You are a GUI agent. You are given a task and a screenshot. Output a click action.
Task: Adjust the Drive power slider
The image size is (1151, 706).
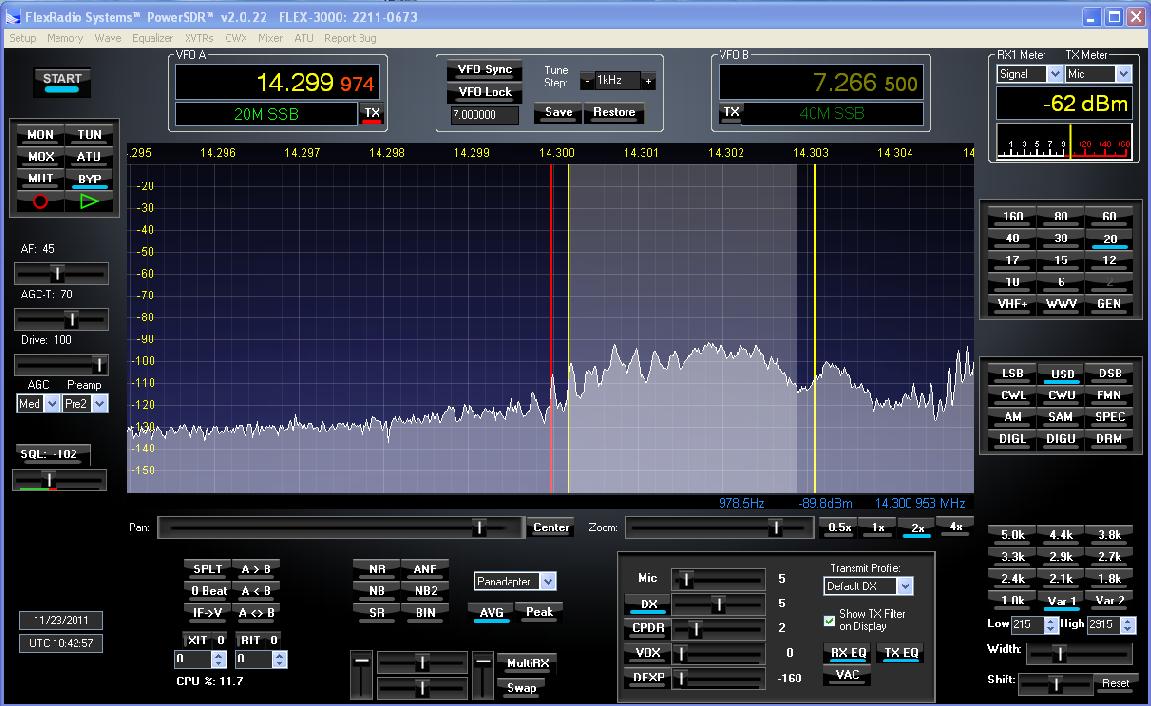click(62, 365)
